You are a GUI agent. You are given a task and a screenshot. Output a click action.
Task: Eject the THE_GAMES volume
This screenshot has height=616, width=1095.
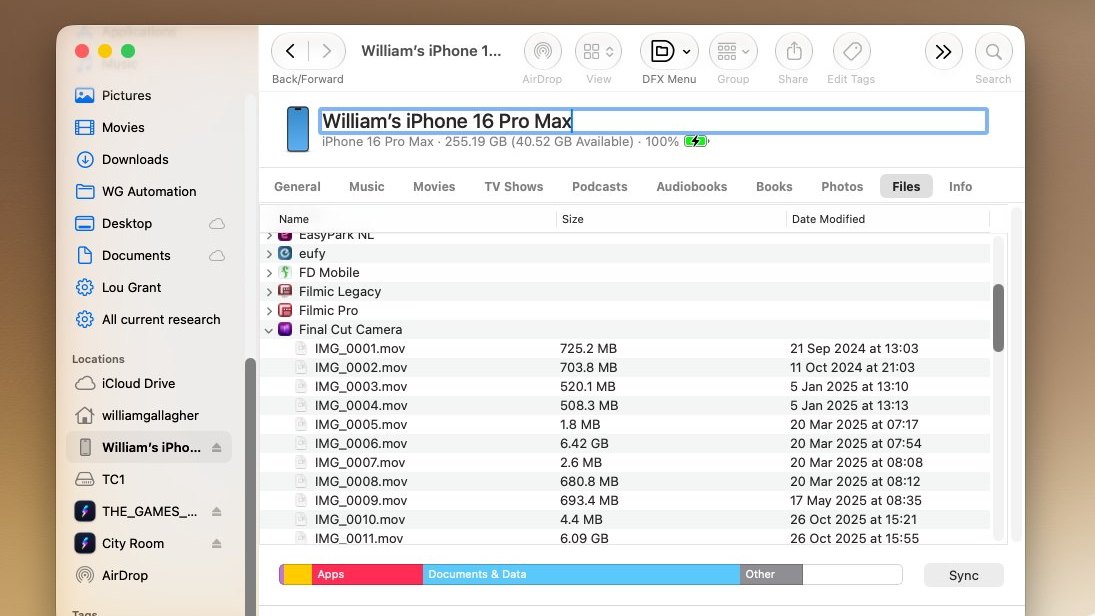(216, 512)
